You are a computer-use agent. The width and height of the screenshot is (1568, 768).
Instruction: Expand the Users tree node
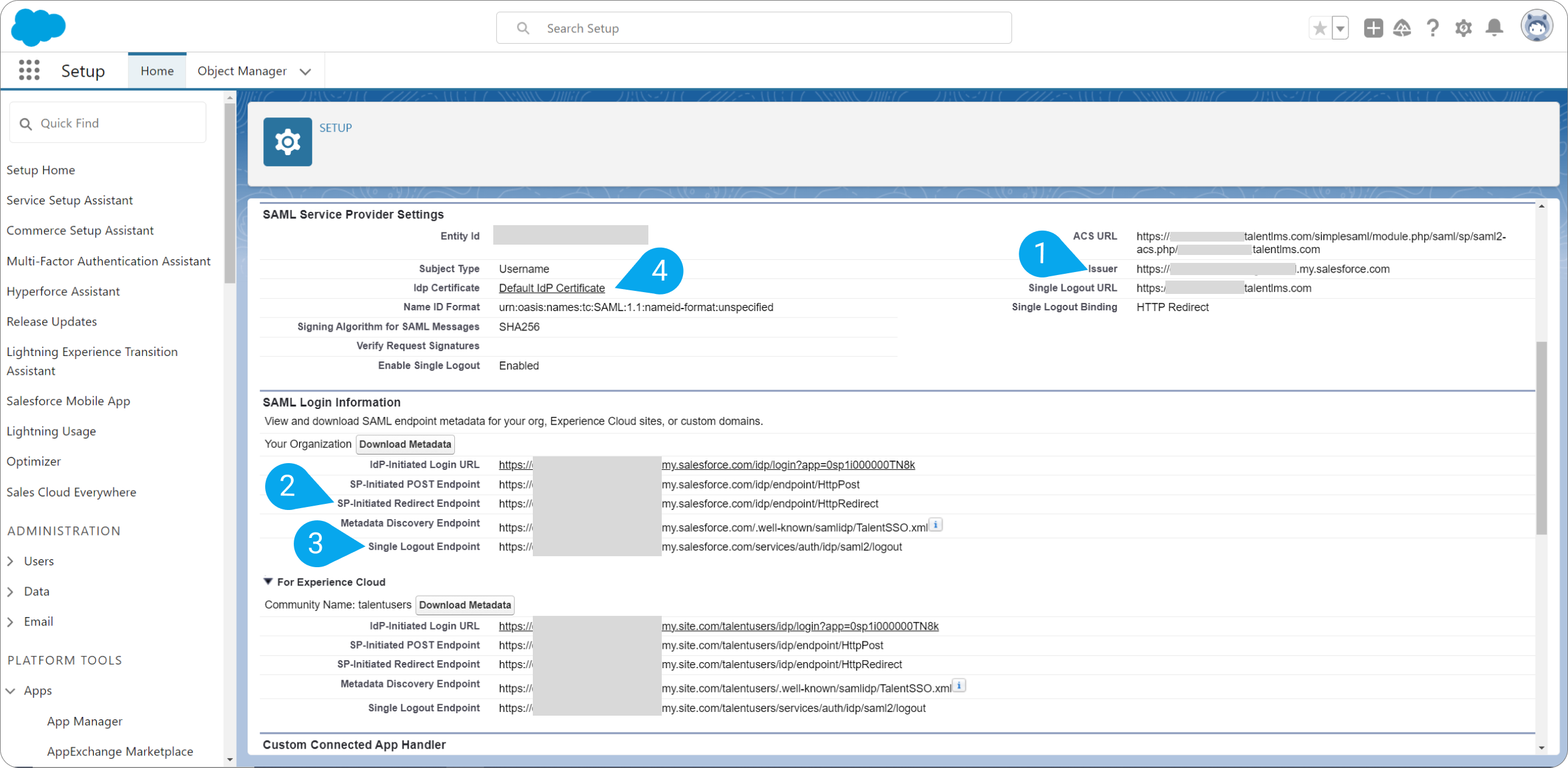(10, 561)
